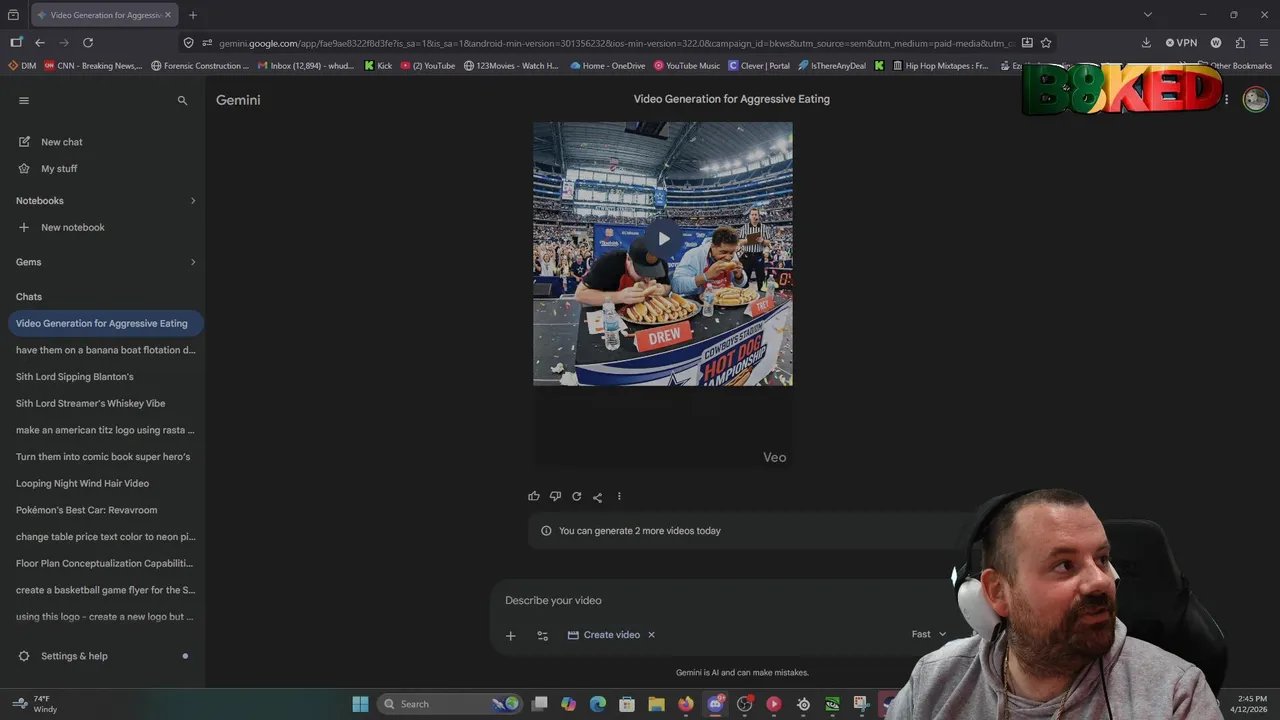Open more options below the video

[619, 496]
